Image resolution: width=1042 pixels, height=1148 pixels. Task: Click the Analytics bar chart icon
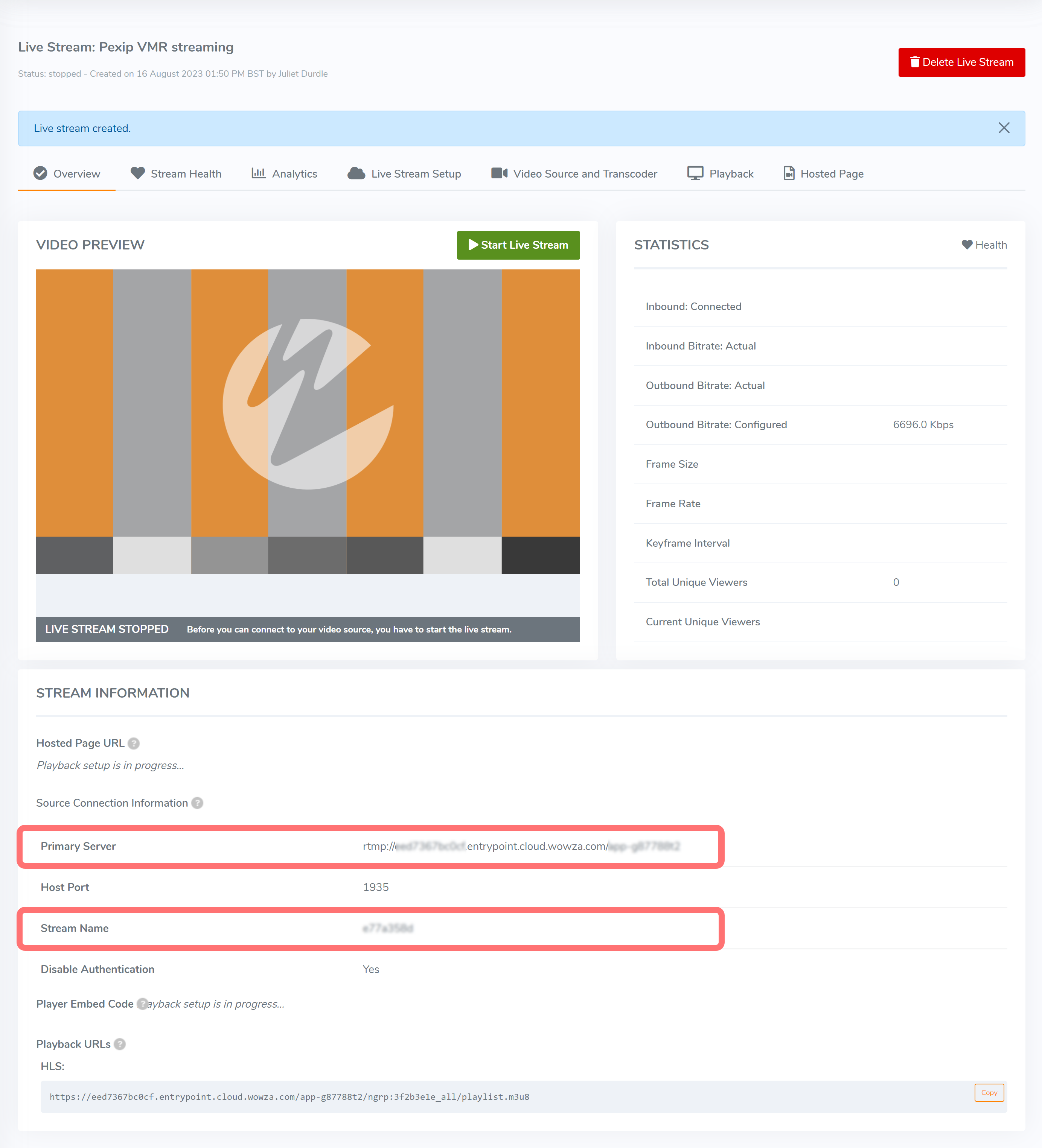259,173
